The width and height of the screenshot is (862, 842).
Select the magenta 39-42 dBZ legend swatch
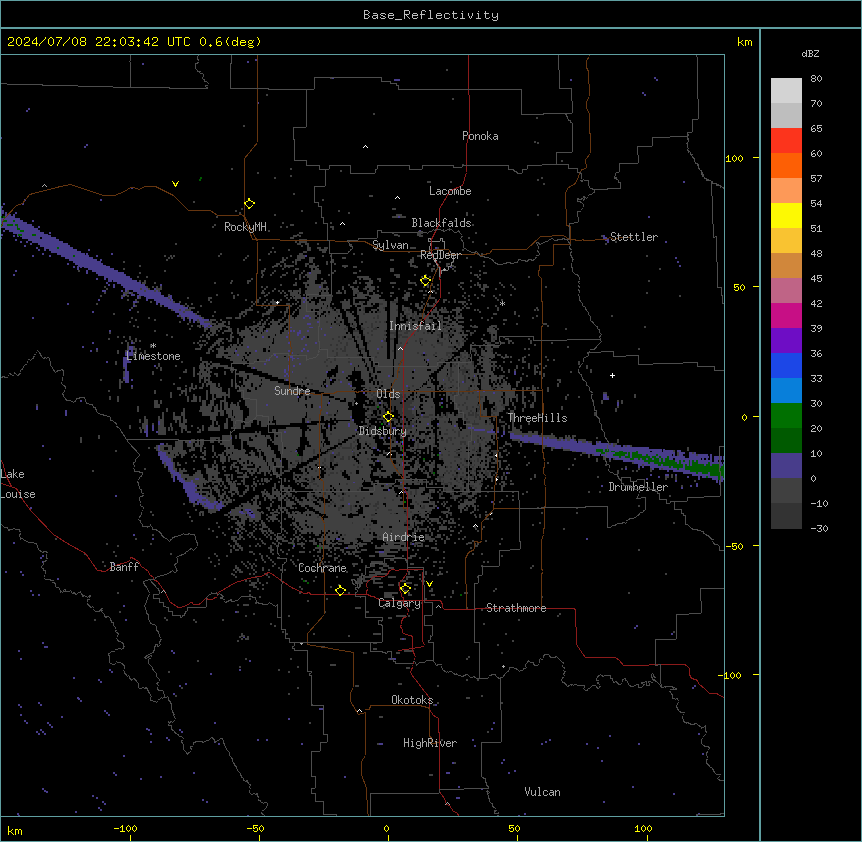(786, 315)
